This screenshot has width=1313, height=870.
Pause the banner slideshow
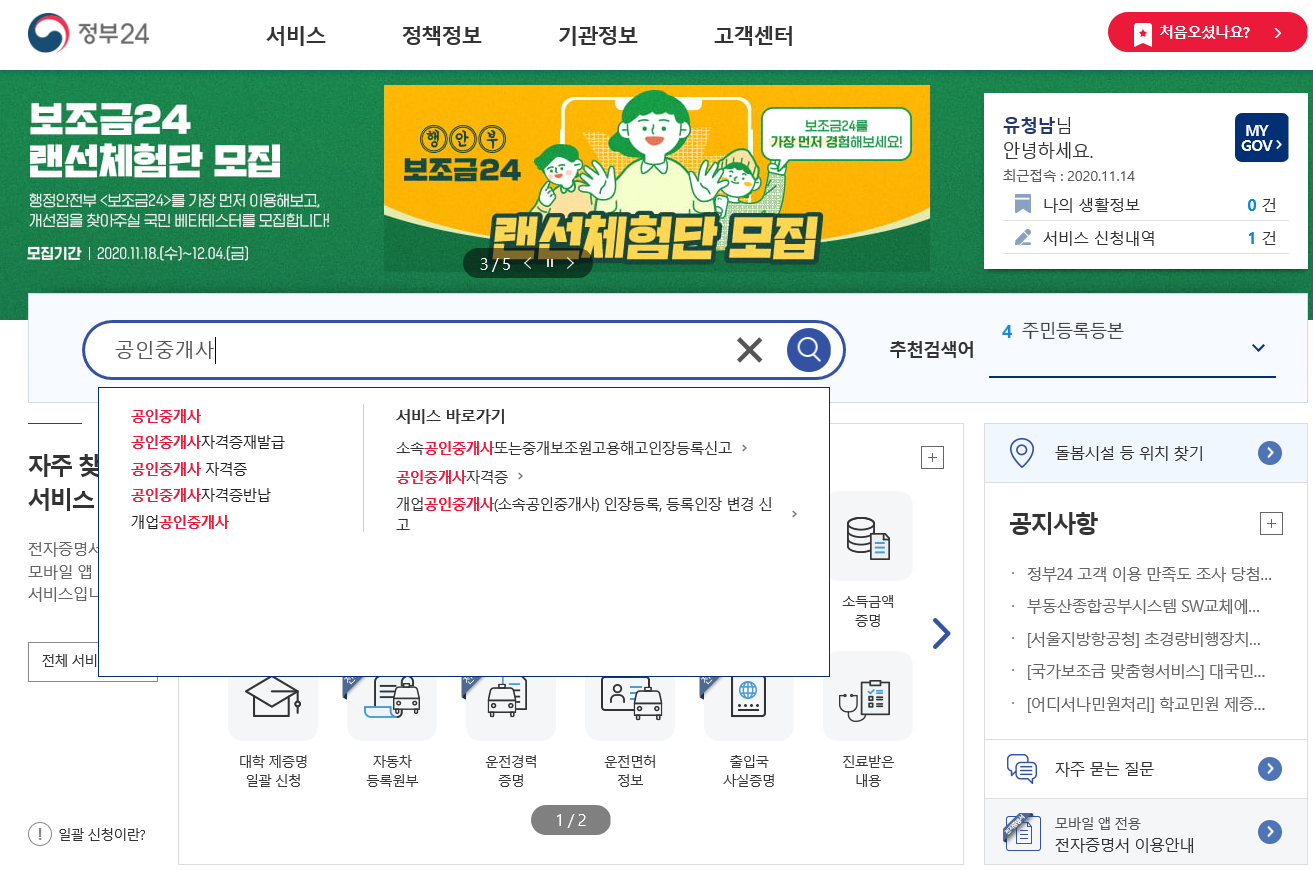point(549,264)
